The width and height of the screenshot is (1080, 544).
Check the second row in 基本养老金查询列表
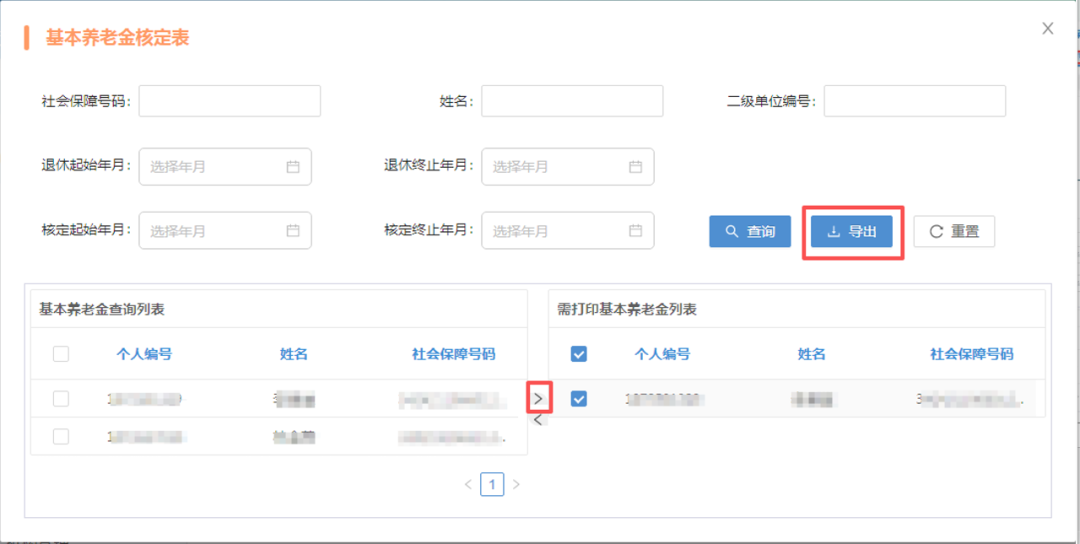[x=61, y=436]
